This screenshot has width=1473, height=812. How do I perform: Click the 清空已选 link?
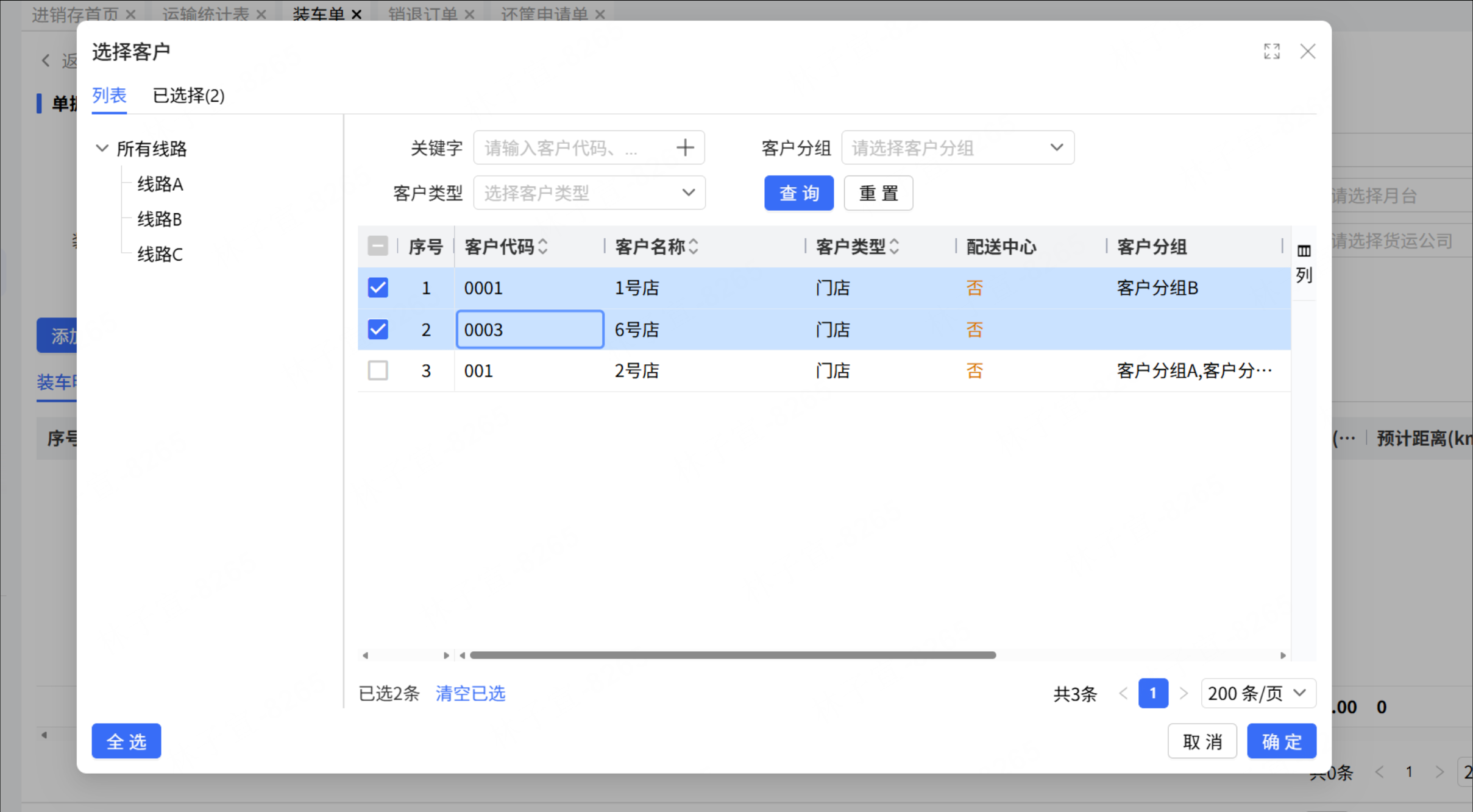click(470, 693)
